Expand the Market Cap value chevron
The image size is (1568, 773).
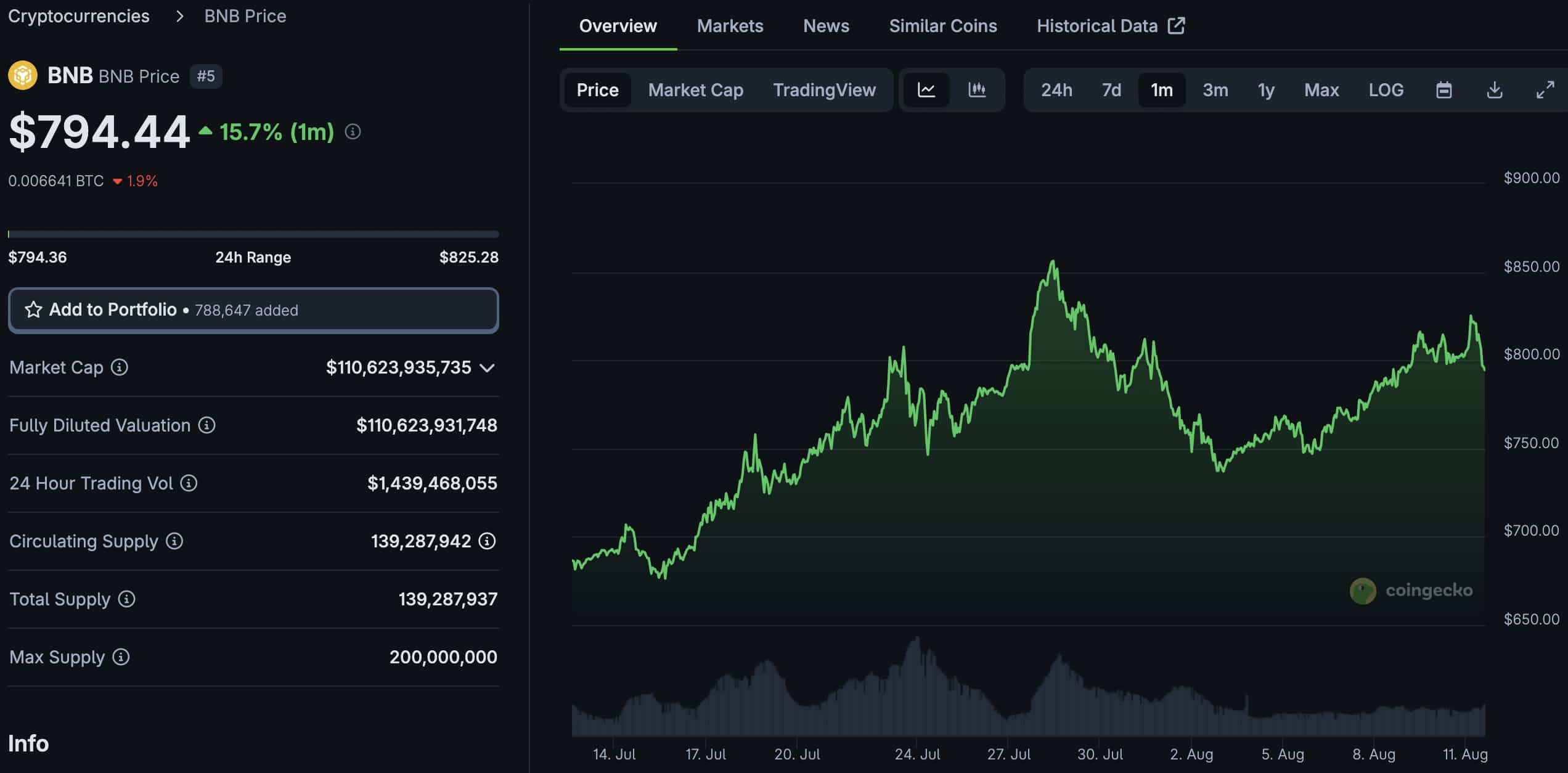[488, 368]
